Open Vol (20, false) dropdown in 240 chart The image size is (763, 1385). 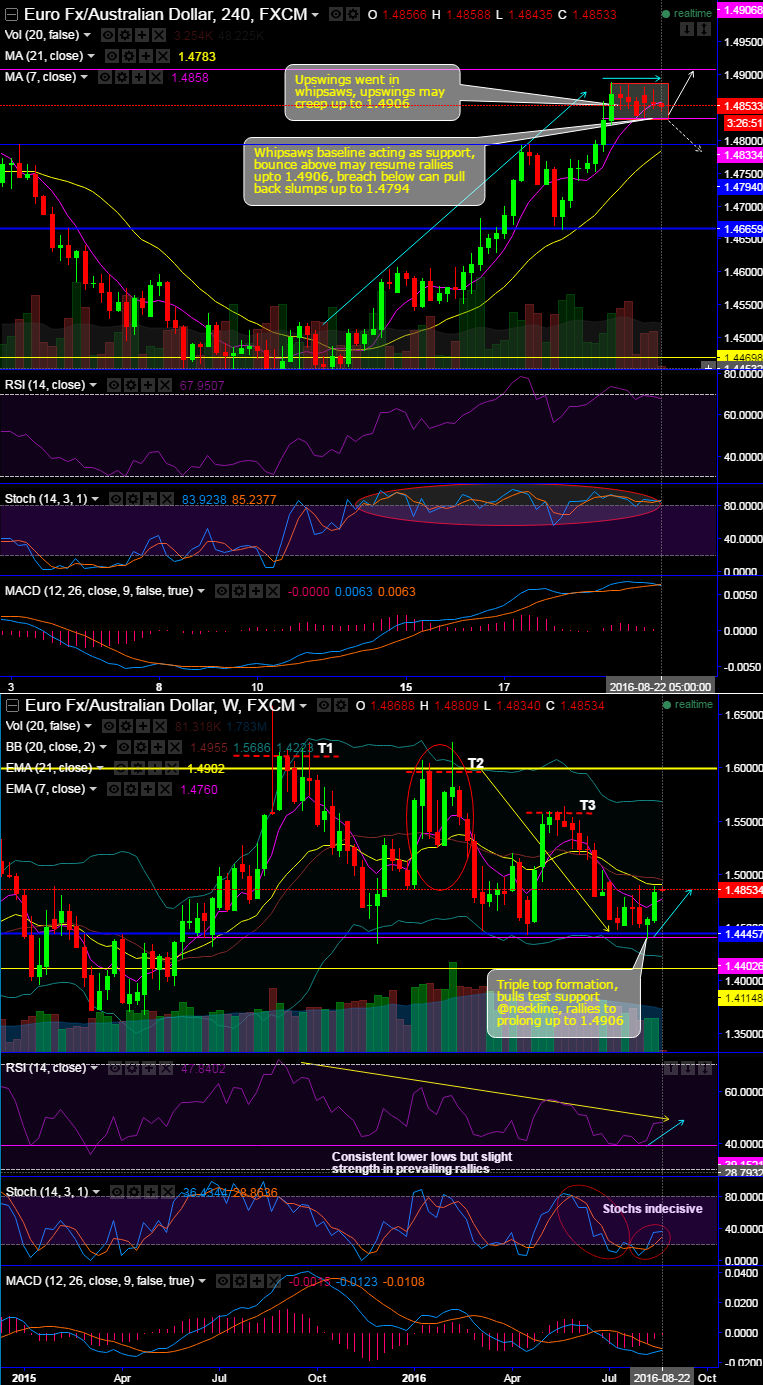87,36
